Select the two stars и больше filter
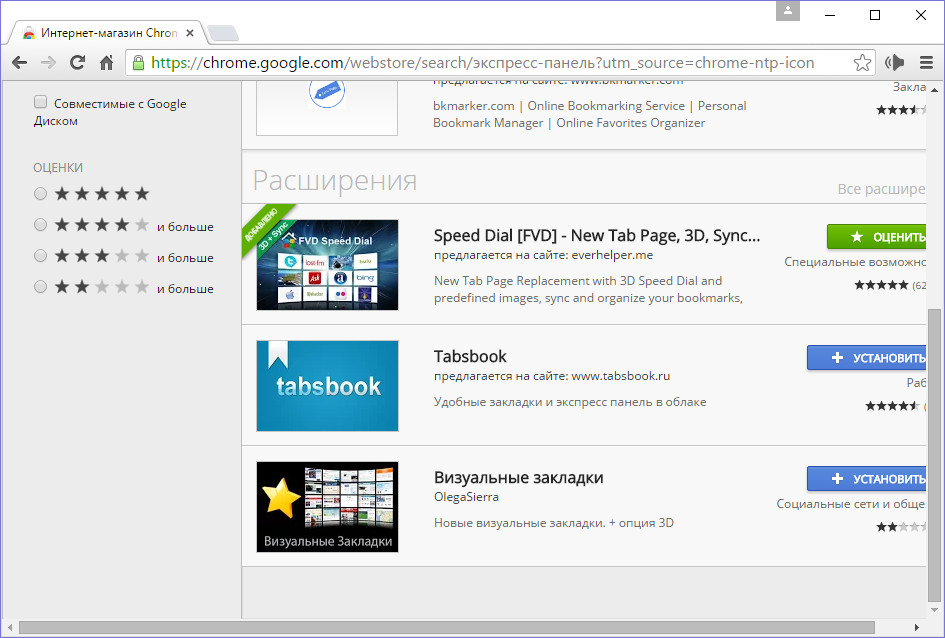Screen dimensions: 945x638 pos(40,286)
